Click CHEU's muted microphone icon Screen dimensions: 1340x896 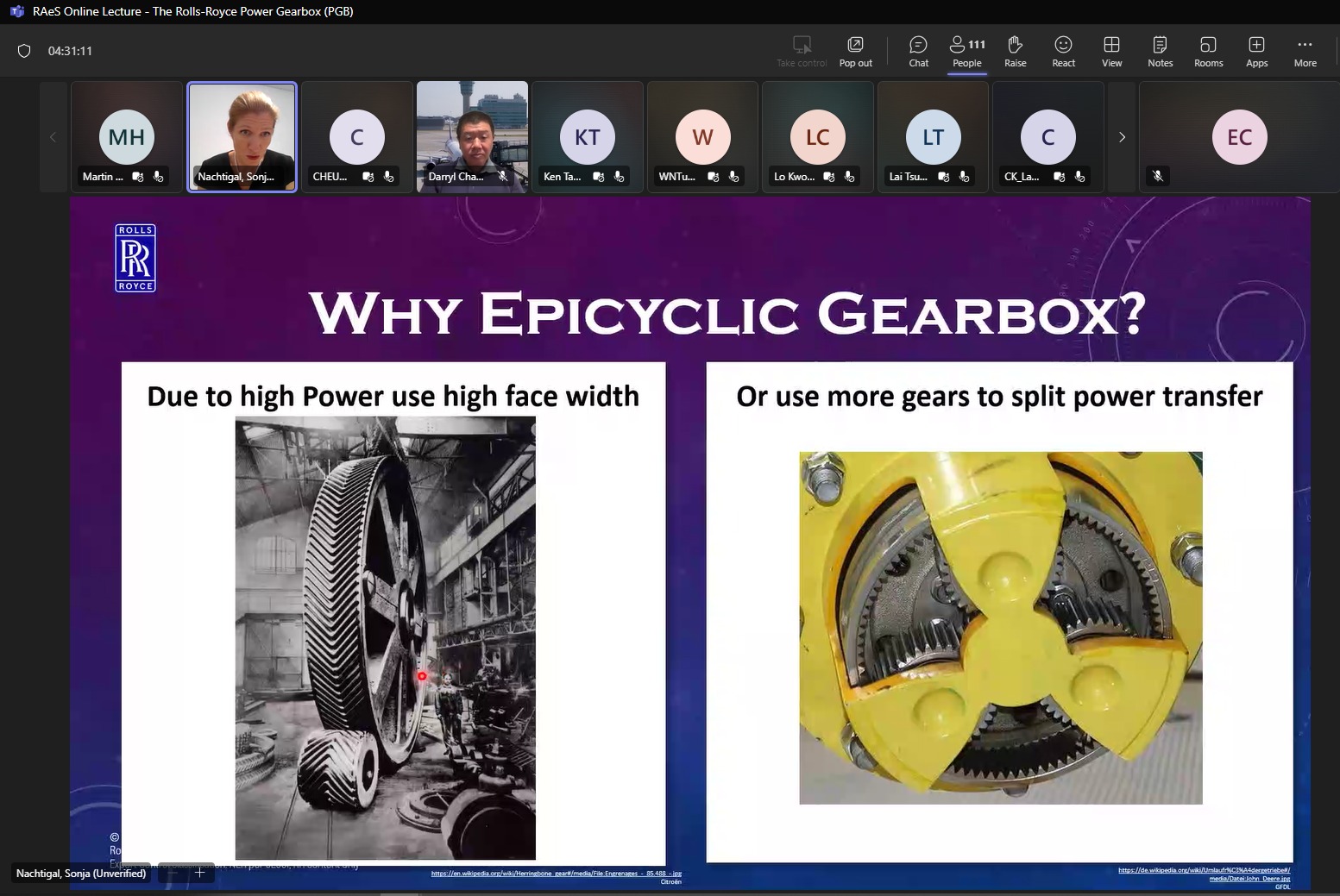click(389, 176)
